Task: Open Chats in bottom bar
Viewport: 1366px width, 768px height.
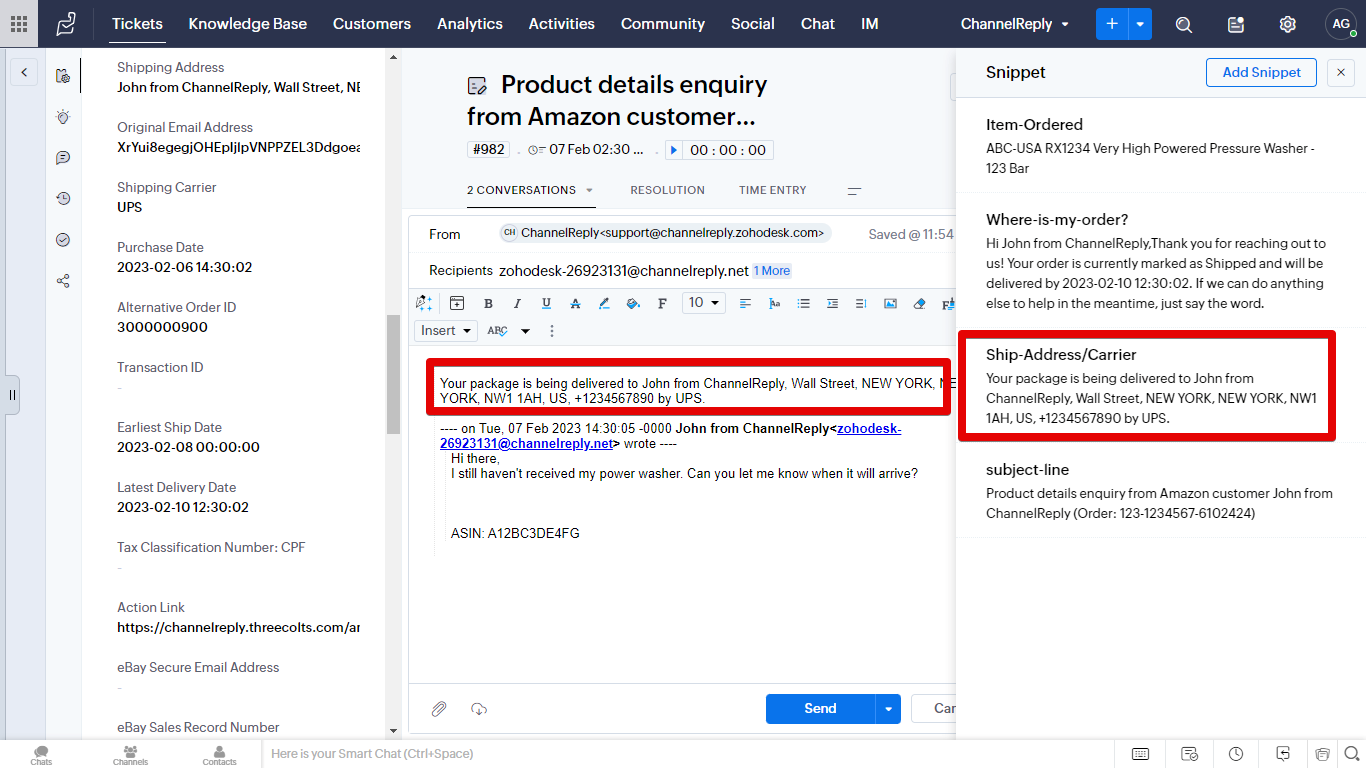Action: (41, 754)
